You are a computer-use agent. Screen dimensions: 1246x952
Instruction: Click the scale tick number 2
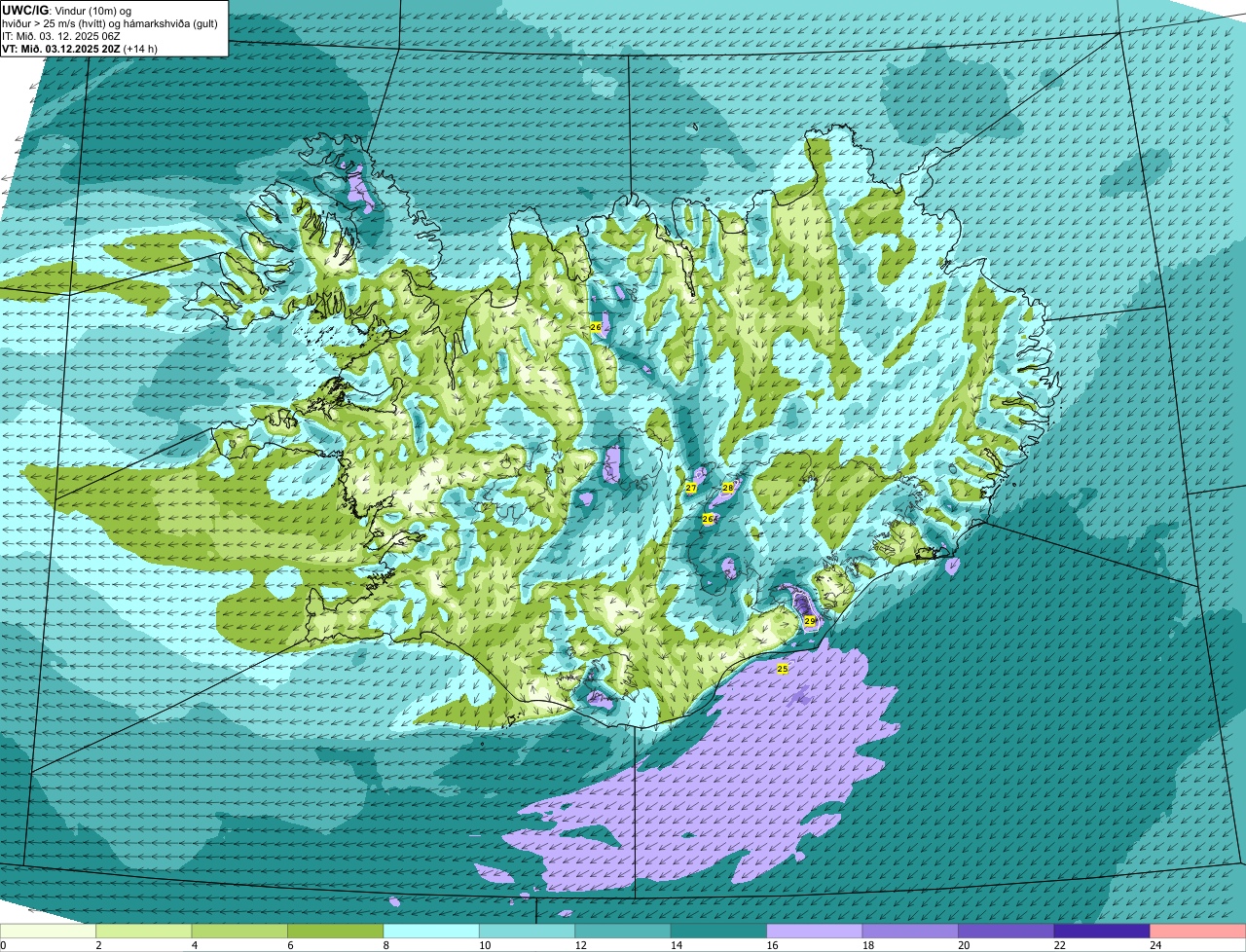coord(98,945)
